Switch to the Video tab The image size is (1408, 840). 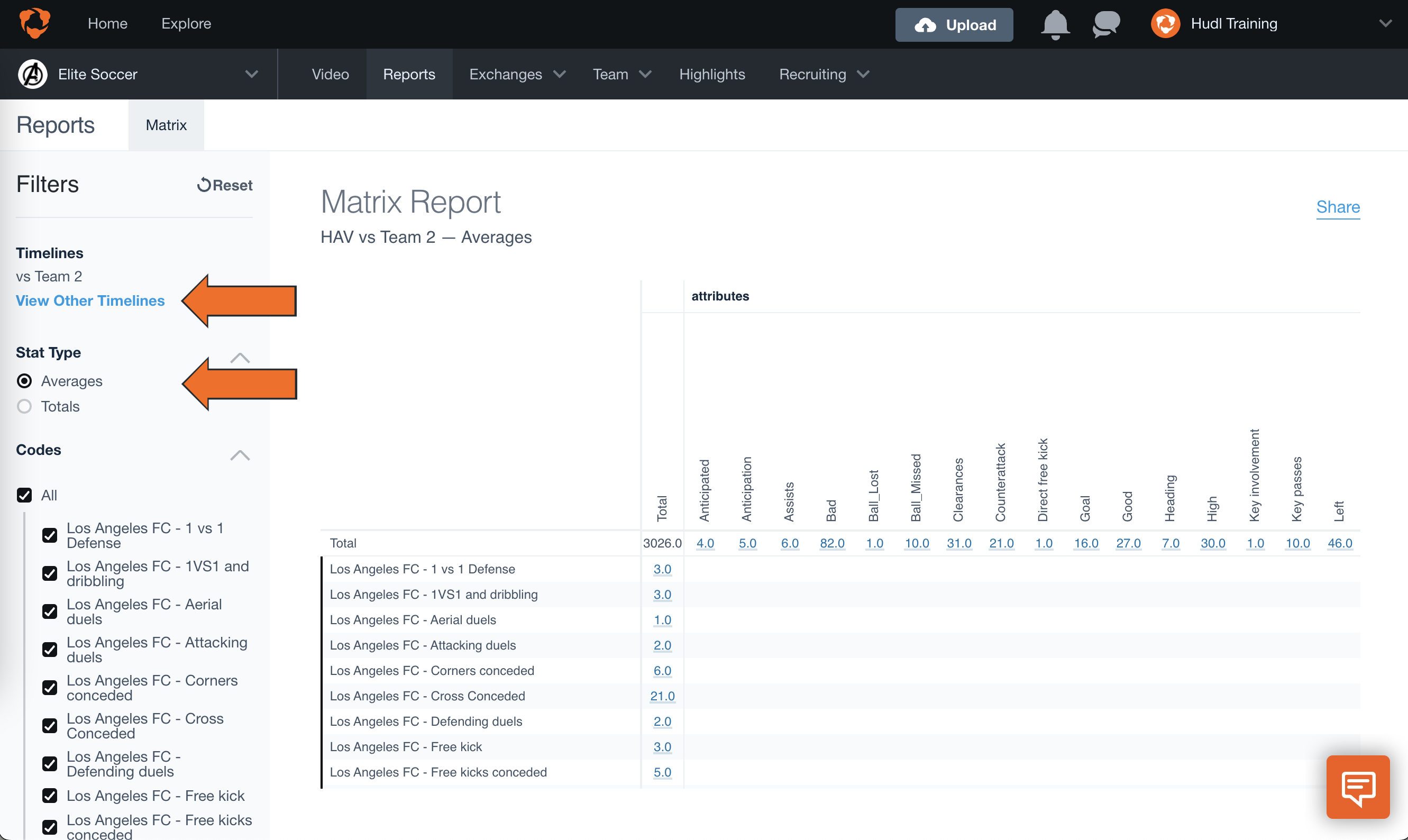pyautogui.click(x=331, y=74)
